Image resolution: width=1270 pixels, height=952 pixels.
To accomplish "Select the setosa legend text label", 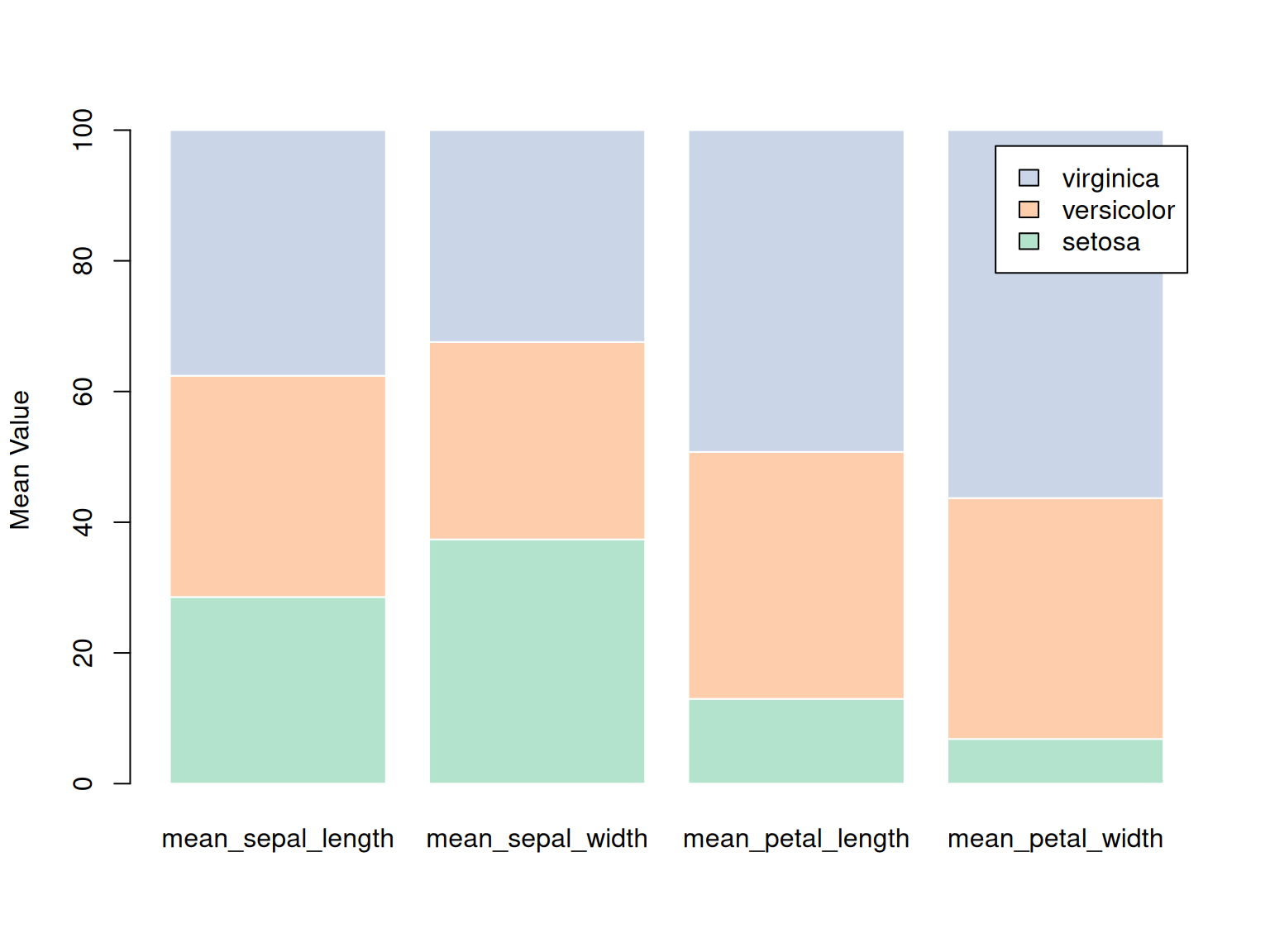I will [1101, 242].
